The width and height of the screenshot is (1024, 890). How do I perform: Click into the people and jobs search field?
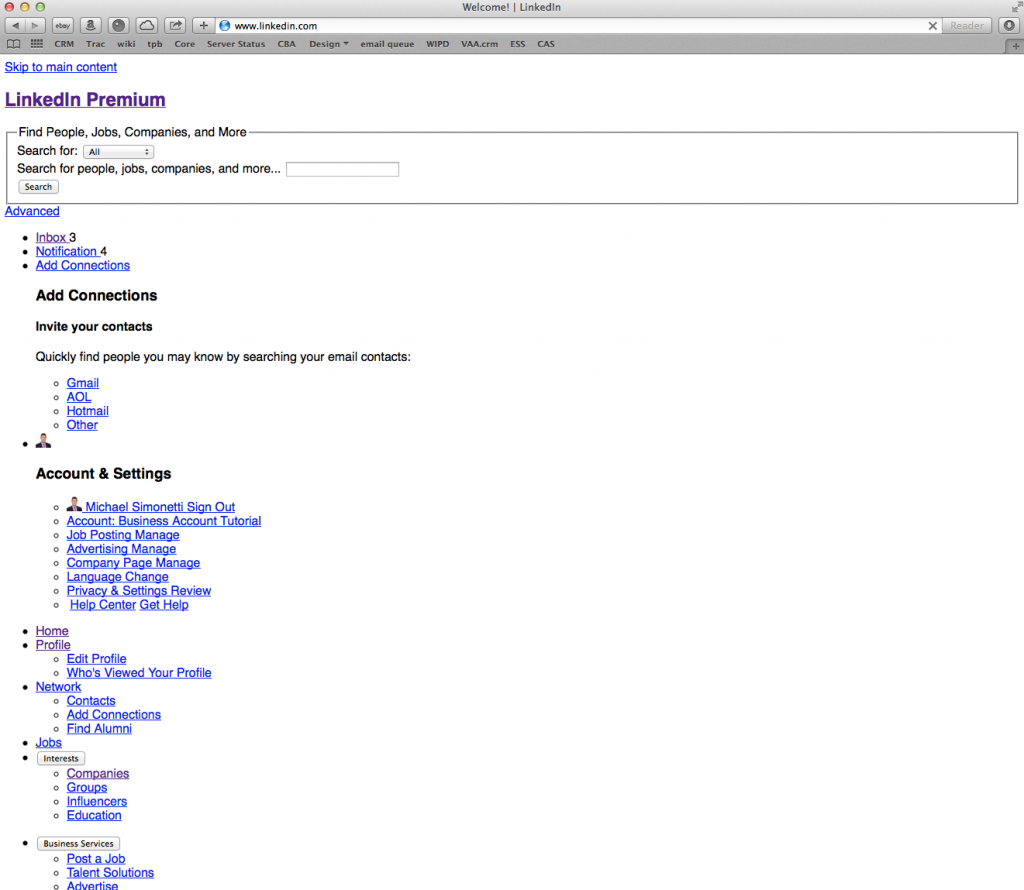tap(342, 169)
